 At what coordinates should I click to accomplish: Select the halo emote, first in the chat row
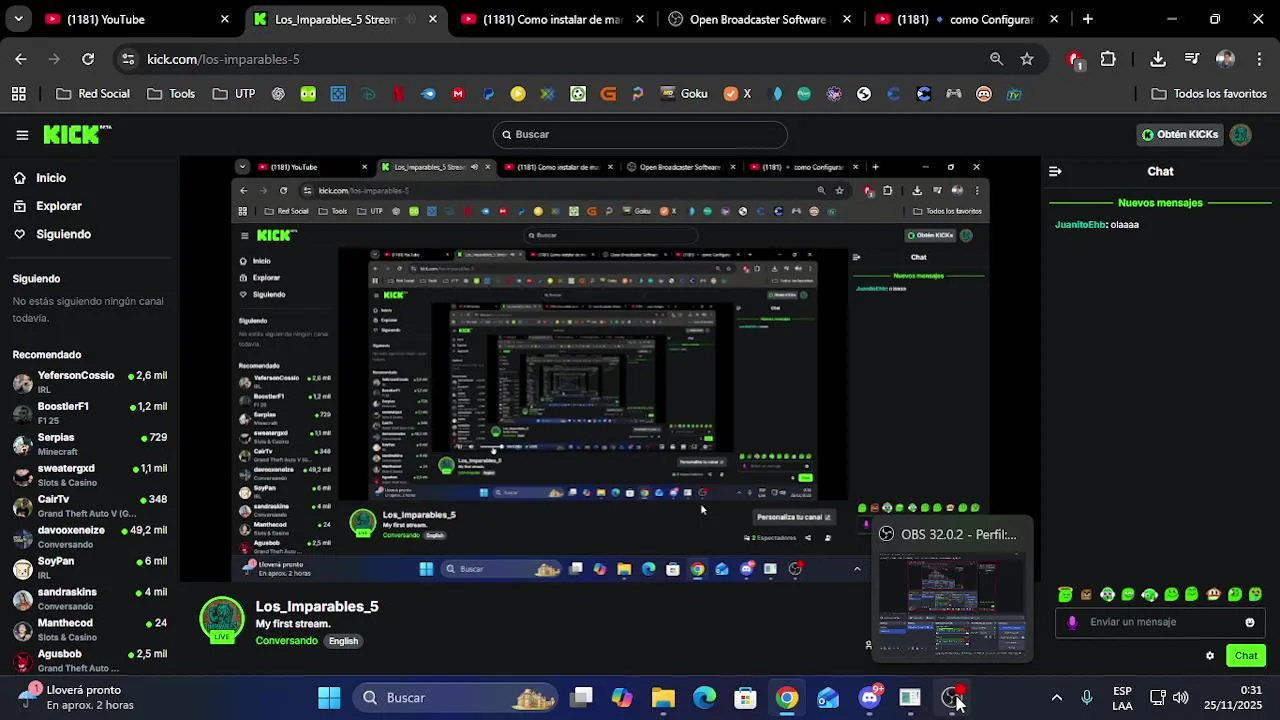[x=1066, y=594]
